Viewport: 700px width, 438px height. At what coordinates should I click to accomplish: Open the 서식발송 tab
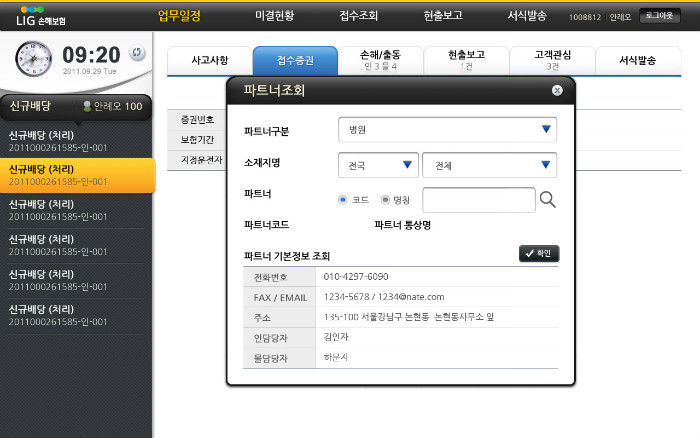coord(637,61)
